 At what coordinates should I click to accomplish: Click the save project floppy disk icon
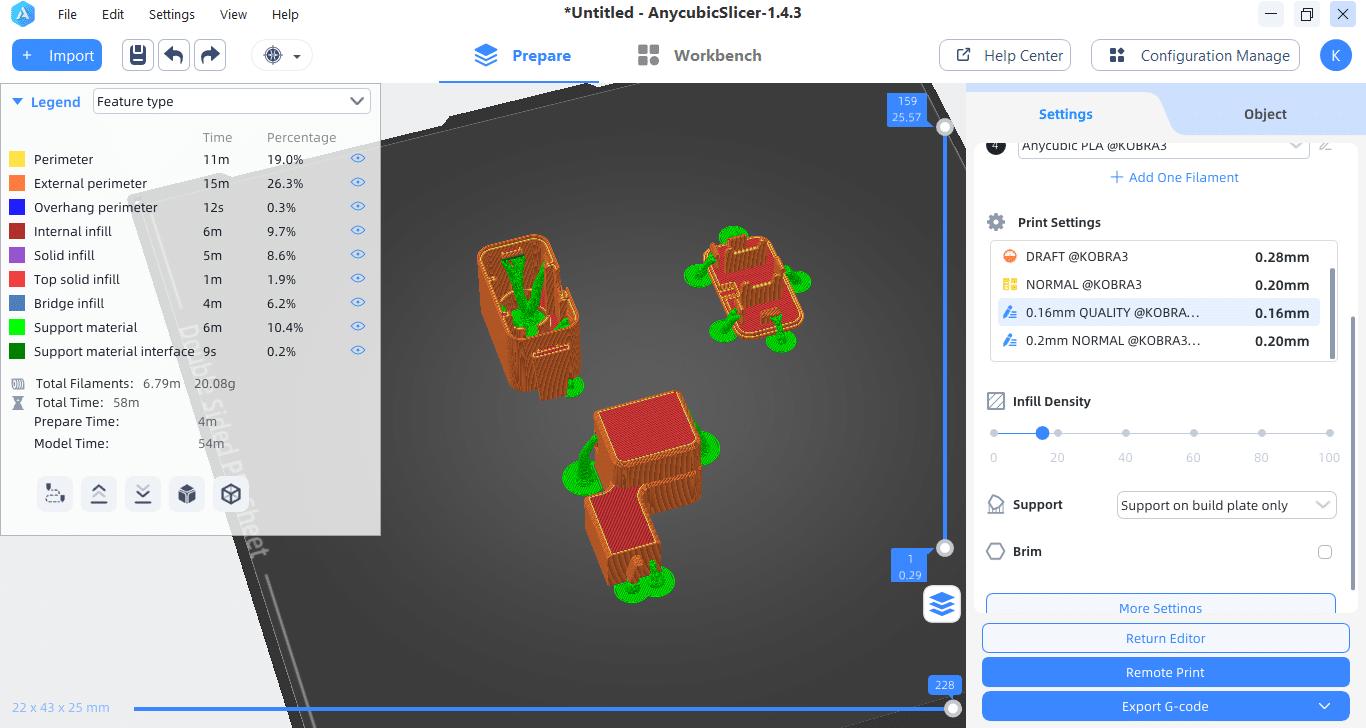(138, 55)
